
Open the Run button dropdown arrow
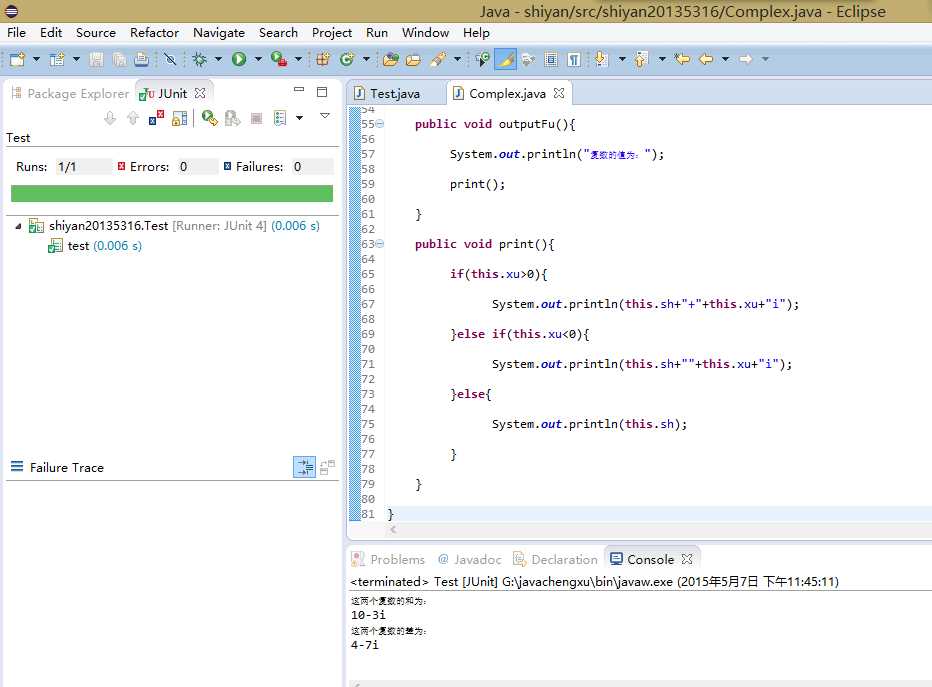point(257,60)
